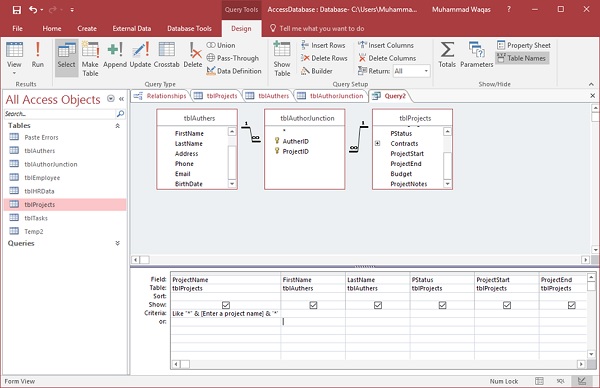Open the External Data ribbon tab
The height and width of the screenshot is (388, 600).
pyautogui.click(x=132, y=28)
